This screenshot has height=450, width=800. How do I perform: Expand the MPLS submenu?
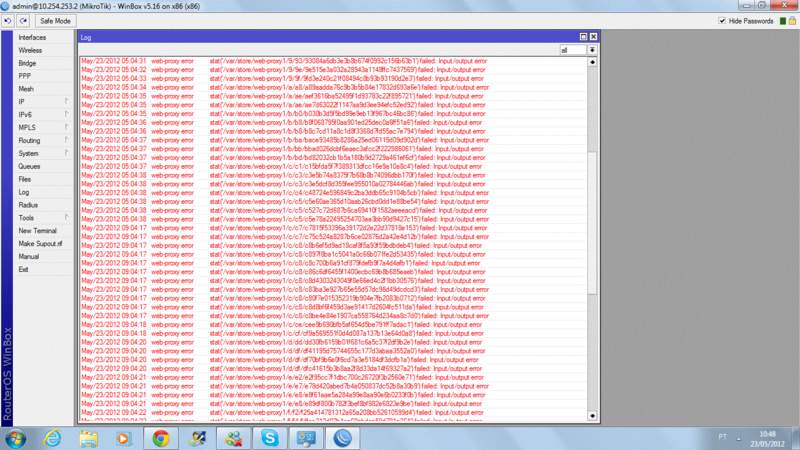point(43,128)
